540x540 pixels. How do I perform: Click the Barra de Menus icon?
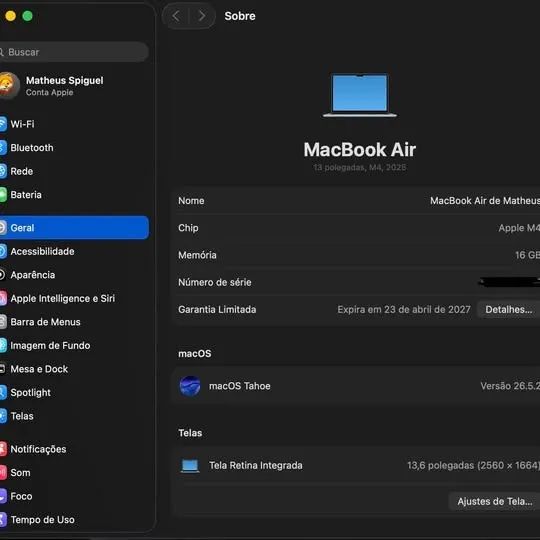coord(3,322)
